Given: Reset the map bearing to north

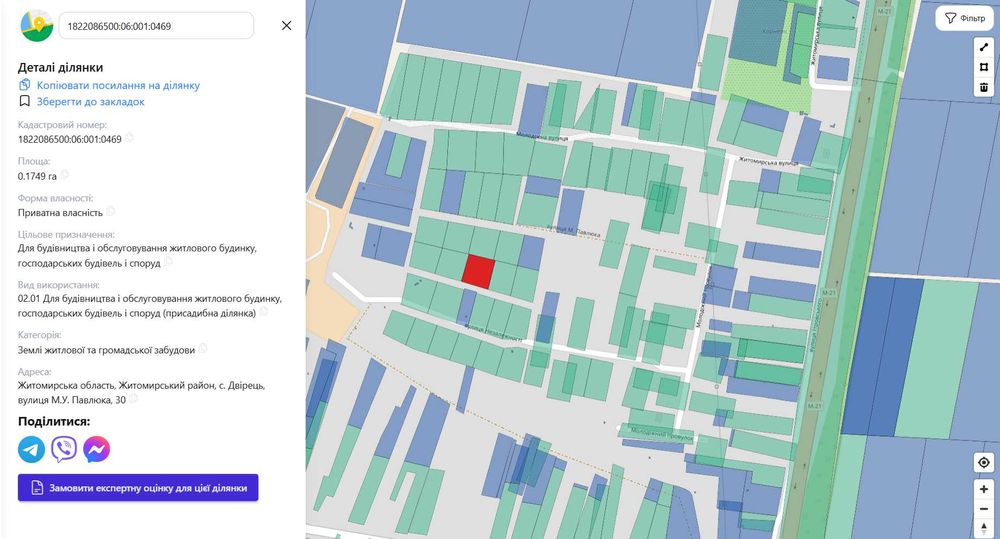Looking at the screenshot, I should pos(984,528).
